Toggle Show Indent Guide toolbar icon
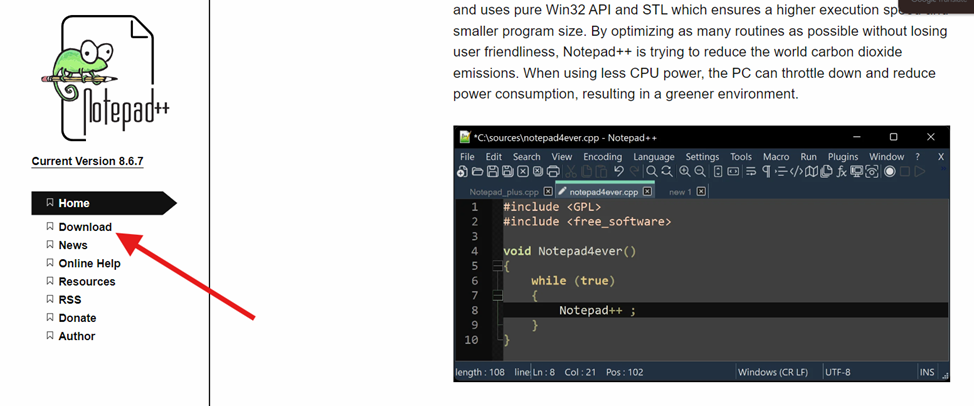Screen dimensions: 974x406 (x=781, y=171)
